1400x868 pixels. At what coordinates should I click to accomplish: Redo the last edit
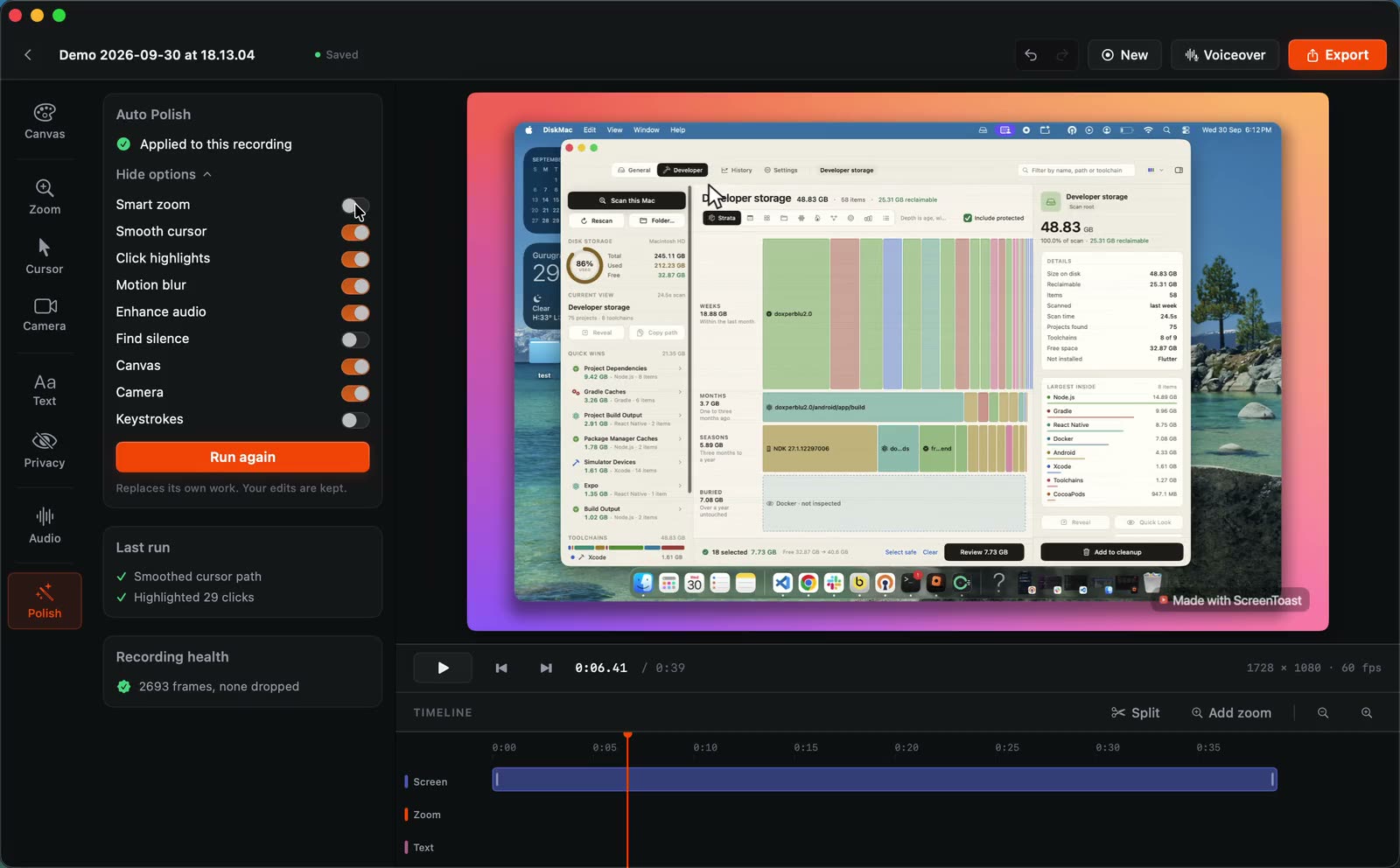pyautogui.click(x=1062, y=55)
